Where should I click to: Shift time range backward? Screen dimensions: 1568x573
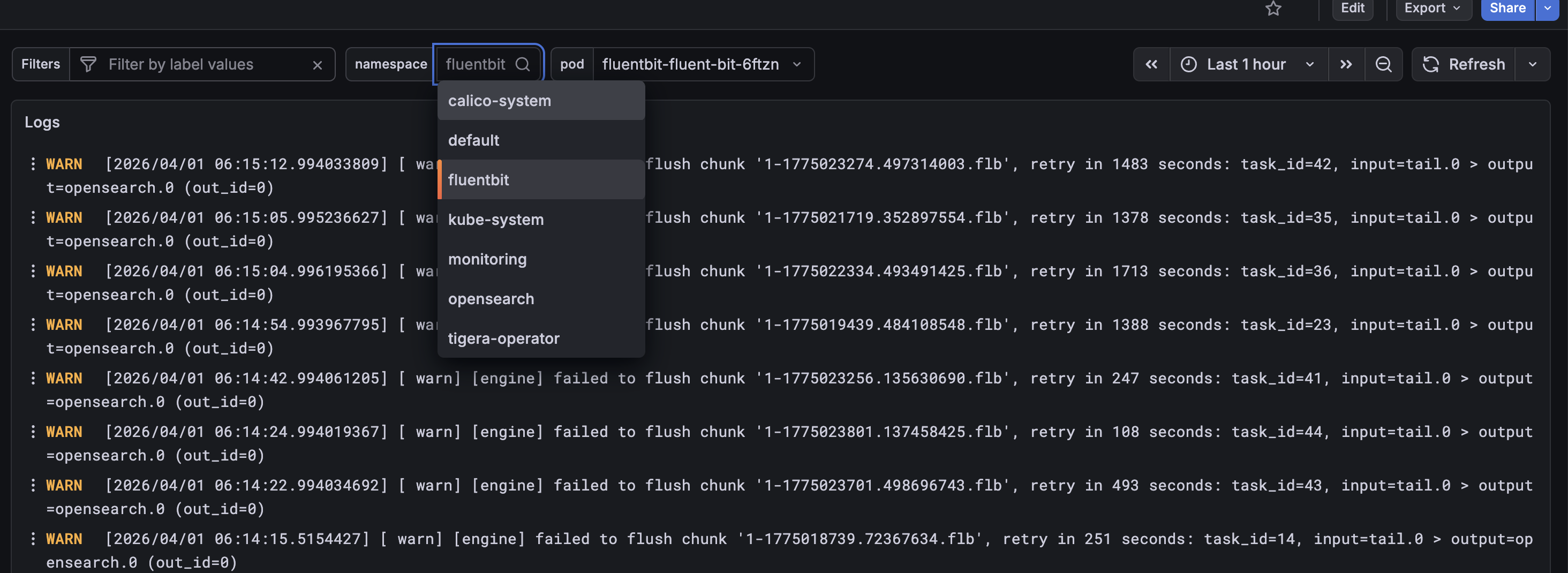coord(1151,65)
